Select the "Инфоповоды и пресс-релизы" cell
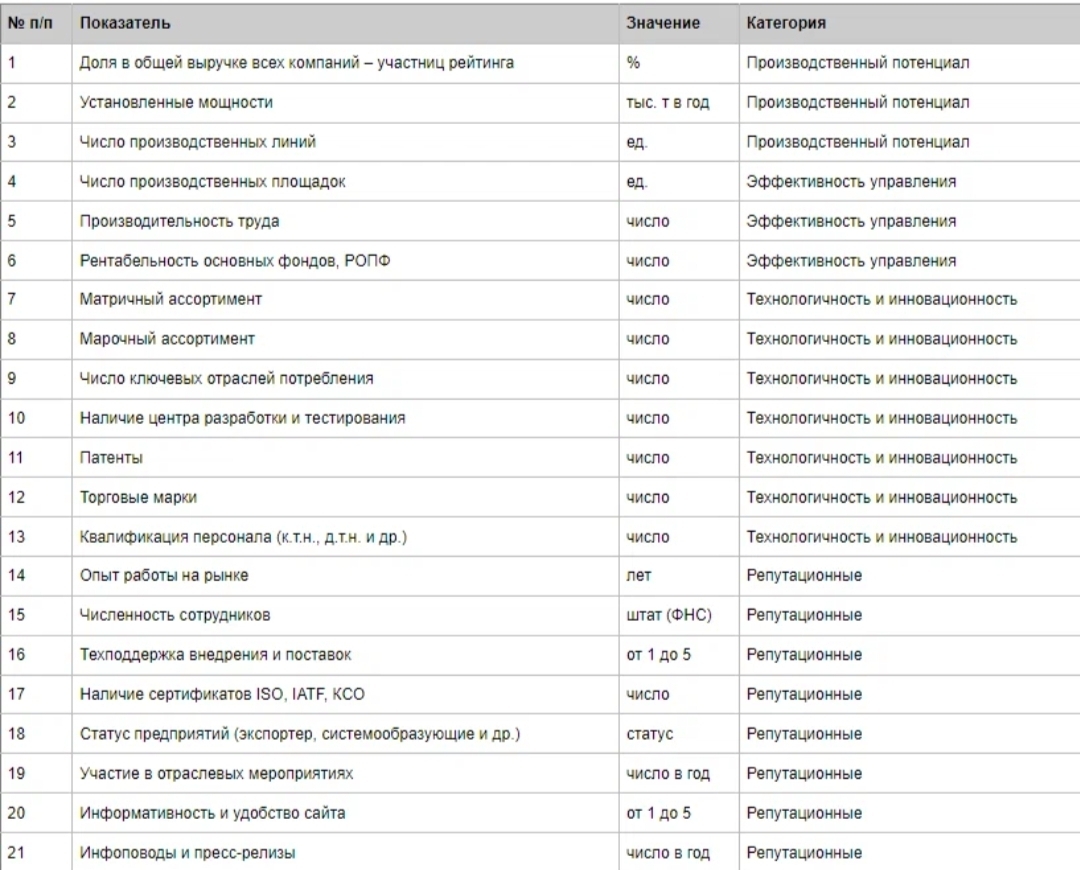 [x=188, y=853]
